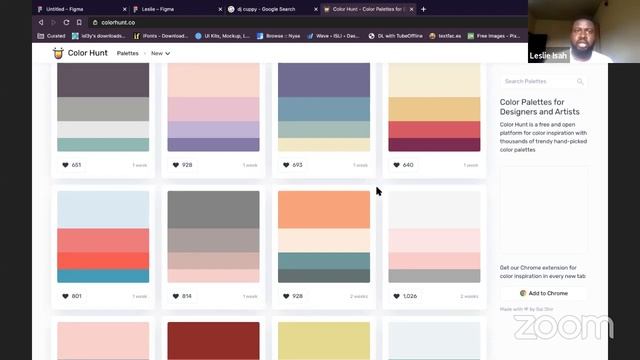Select teal swatch in second-row 928 palette
This screenshot has width=640, height=360.
324,261
